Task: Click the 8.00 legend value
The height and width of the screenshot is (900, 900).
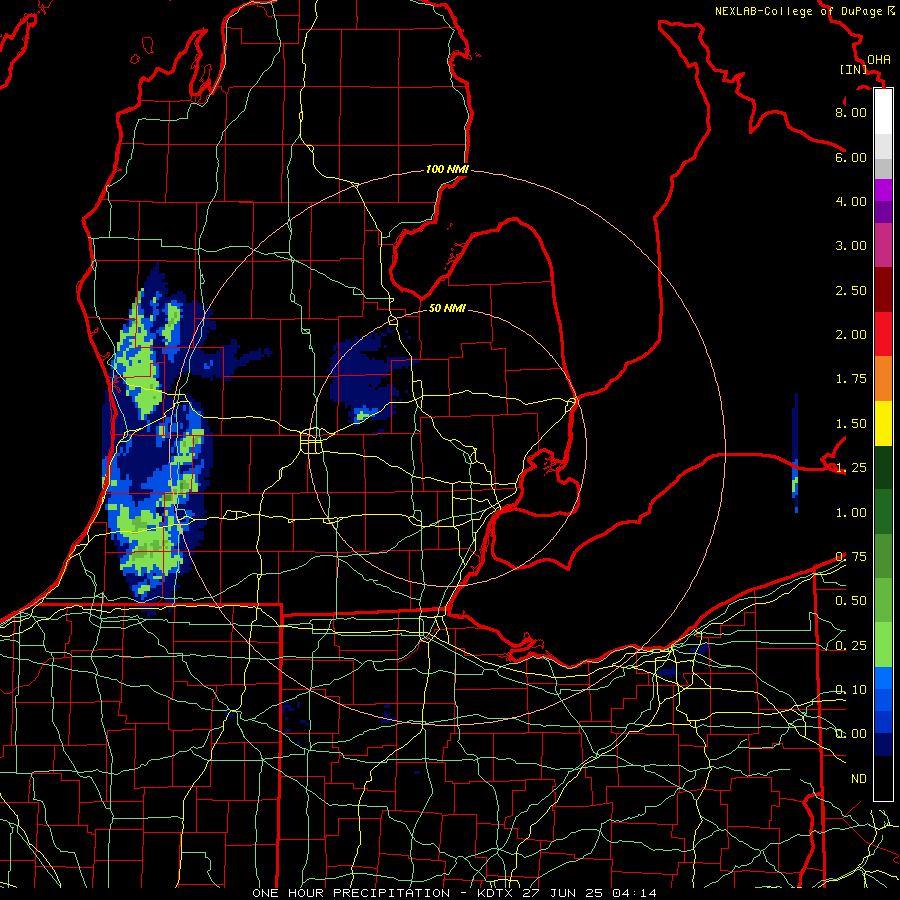Action: pos(851,112)
